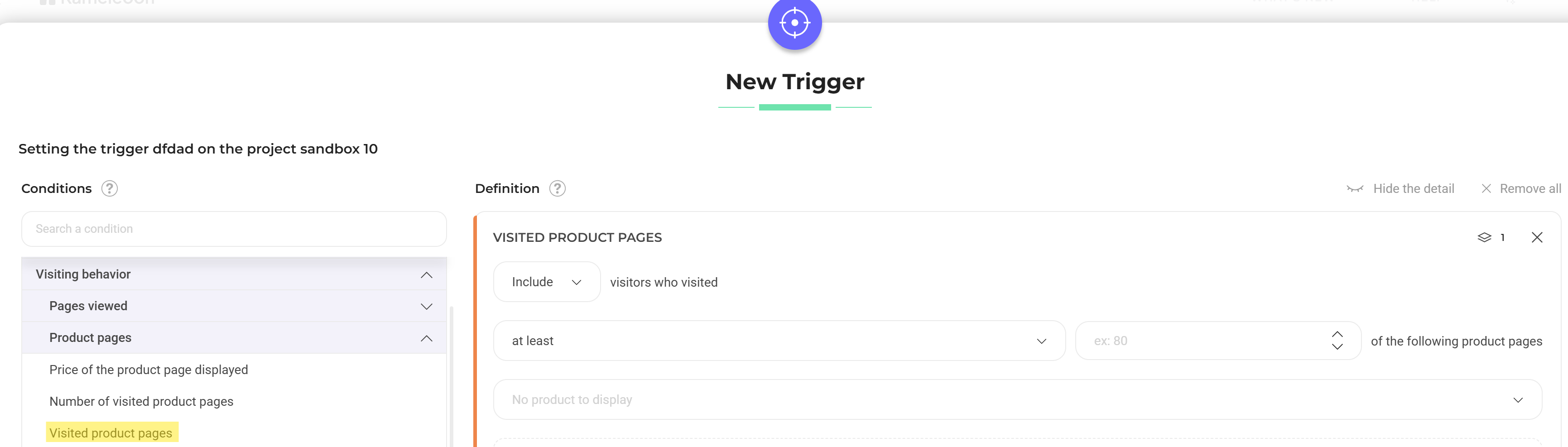This screenshot has width=1568, height=447.
Task: Click the Search a condition field
Action: [234, 229]
